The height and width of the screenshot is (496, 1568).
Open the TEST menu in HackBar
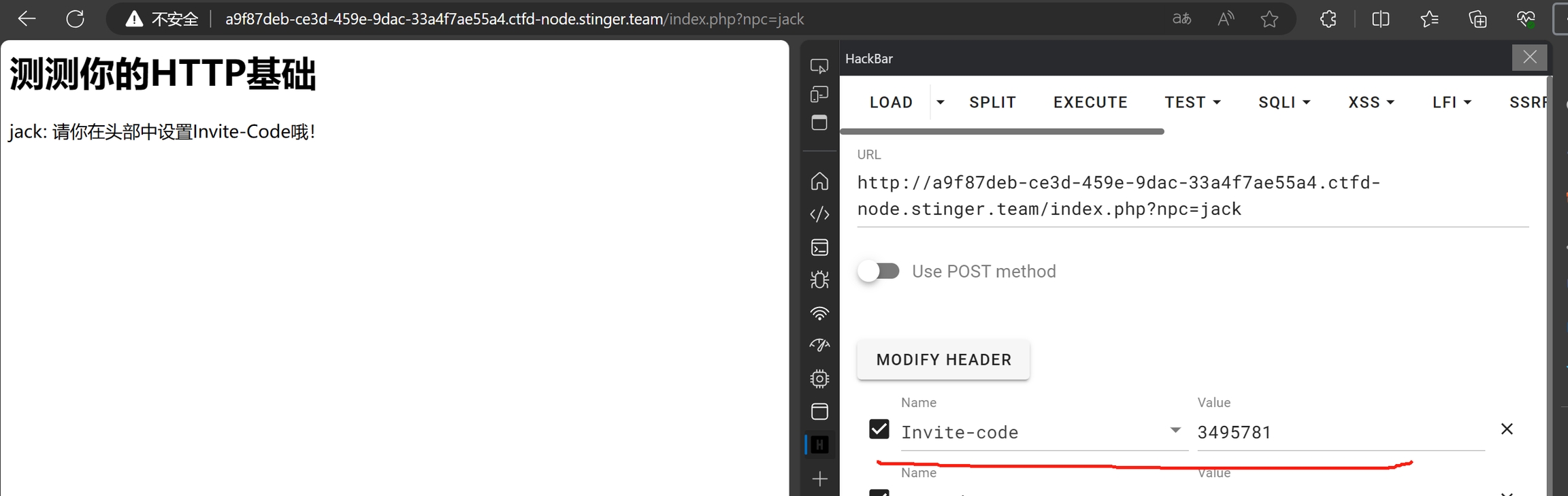(1192, 102)
